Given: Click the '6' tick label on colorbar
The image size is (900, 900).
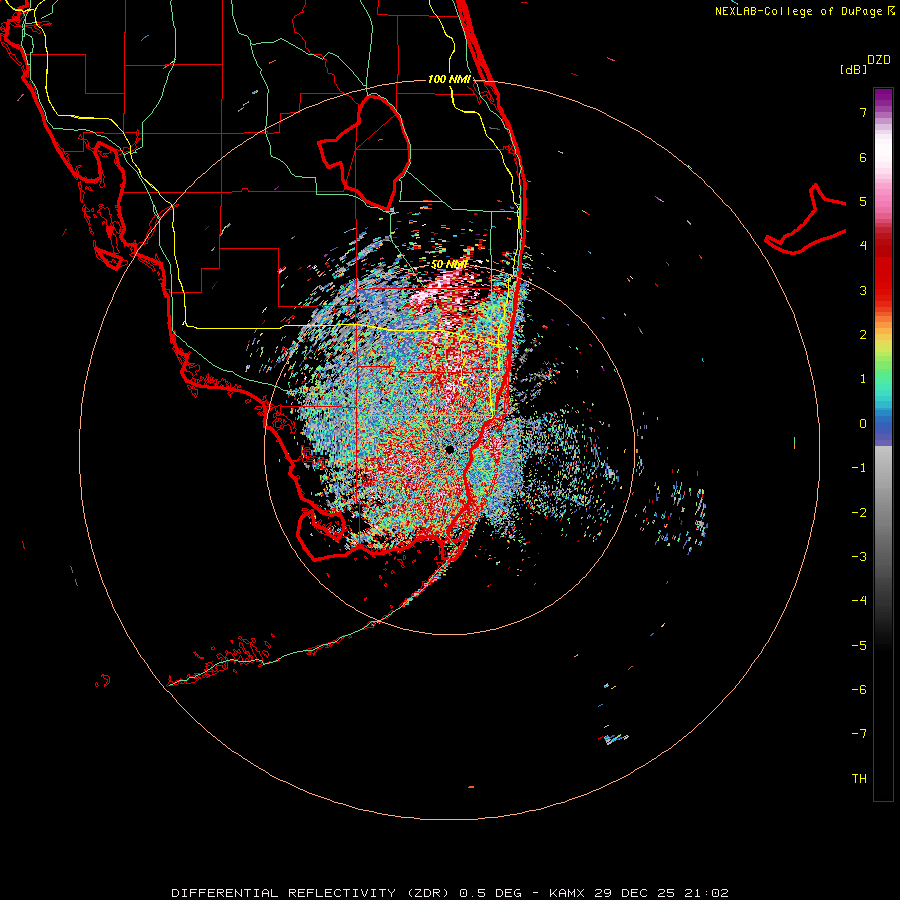Looking at the screenshot, I should click(863, 157).
